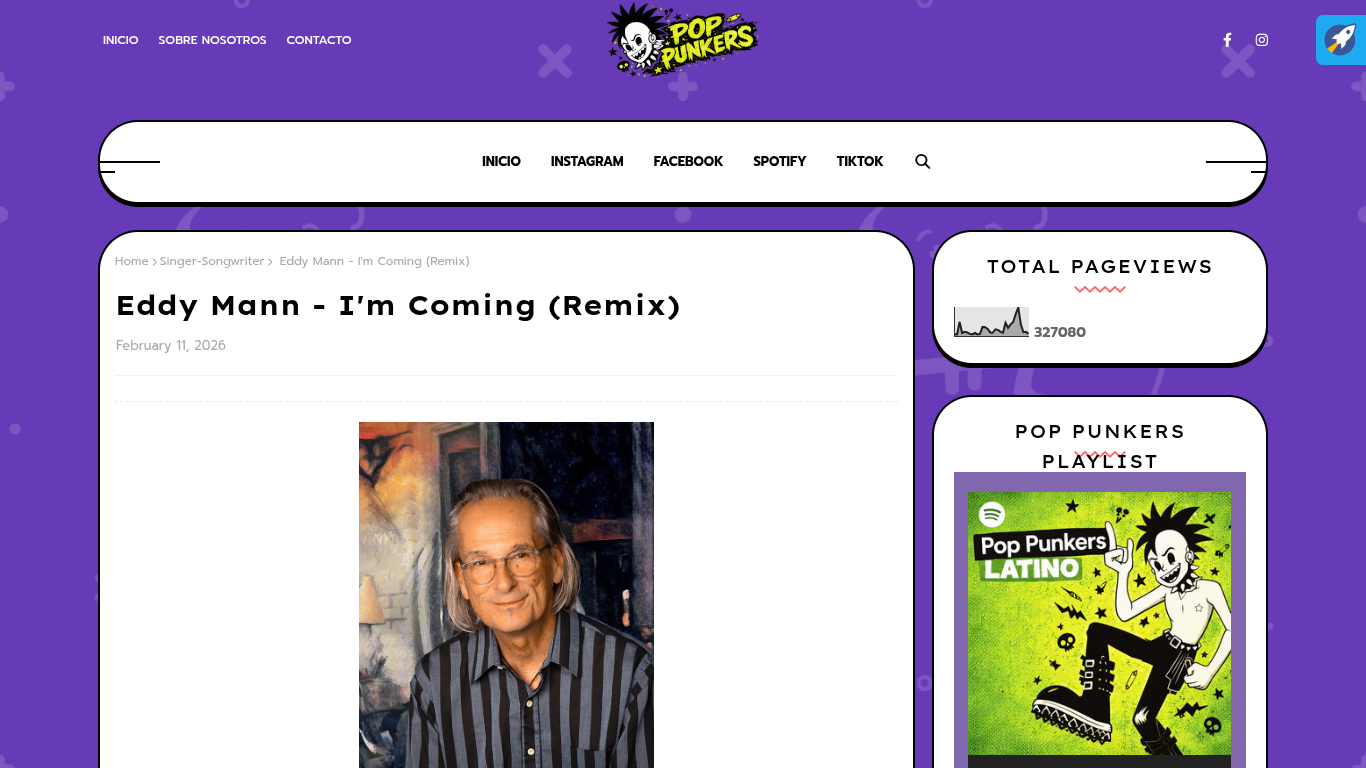Open TIKTOK in the navigation bar

860,161
